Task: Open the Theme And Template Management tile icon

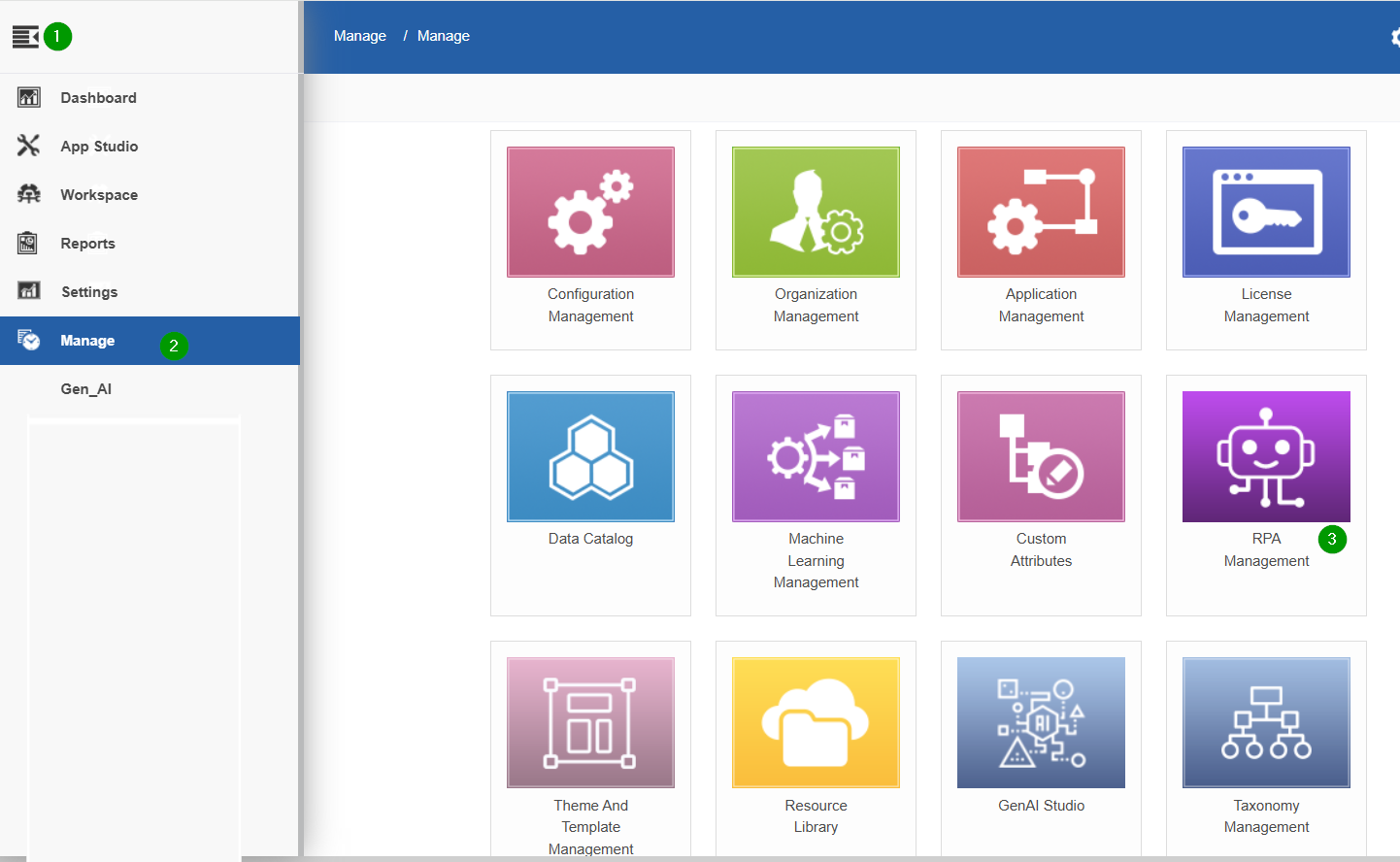Action: pos(590,722)
